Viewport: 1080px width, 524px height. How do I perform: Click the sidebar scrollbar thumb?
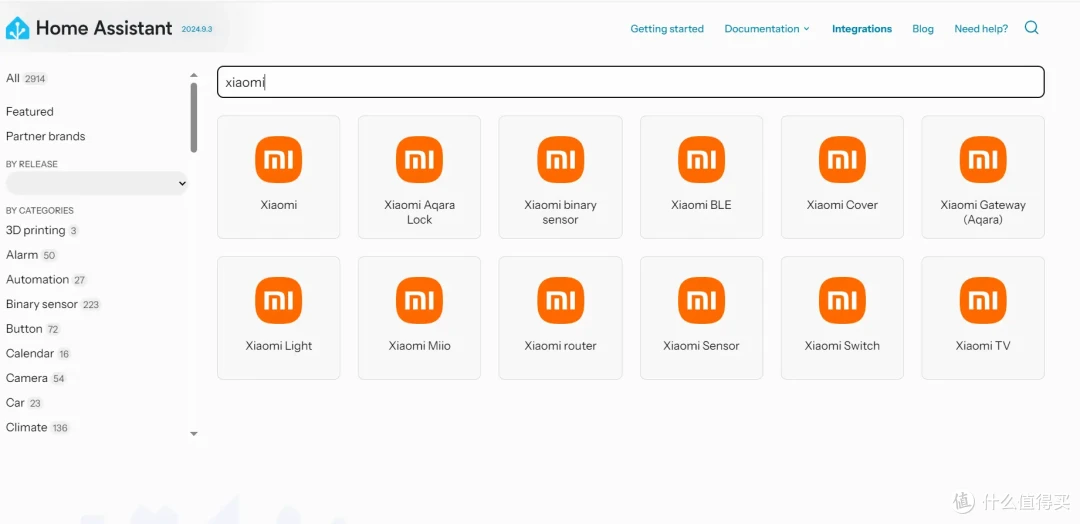coord(194,118)
